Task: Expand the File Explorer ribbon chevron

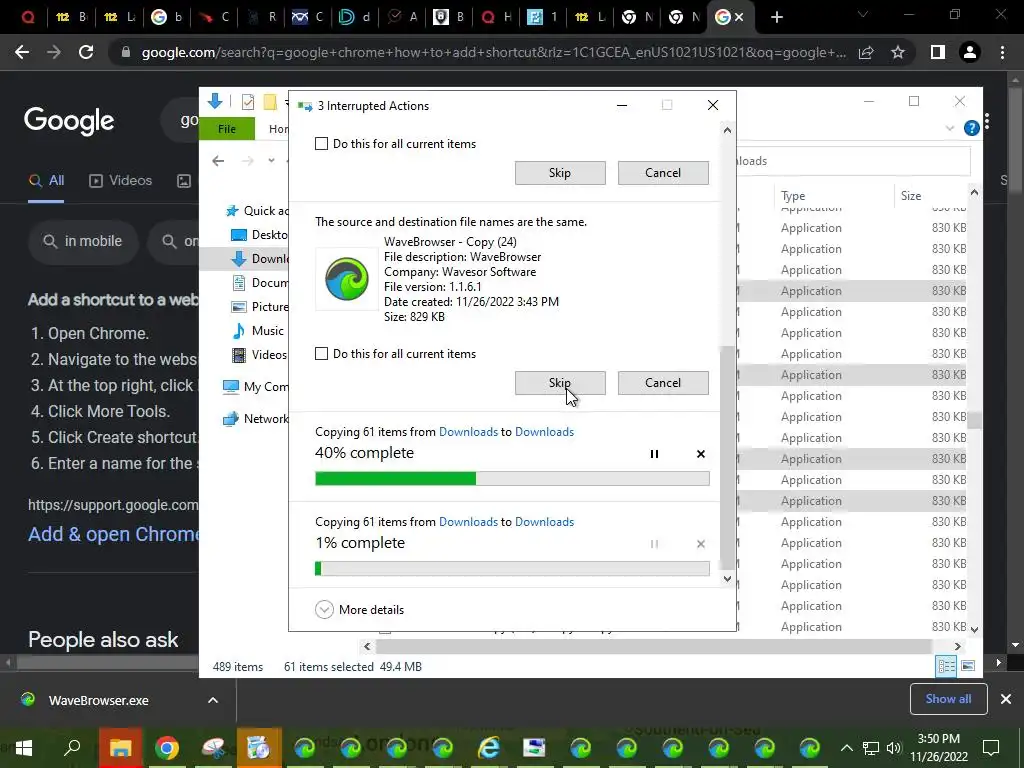Action: [950, 128]
